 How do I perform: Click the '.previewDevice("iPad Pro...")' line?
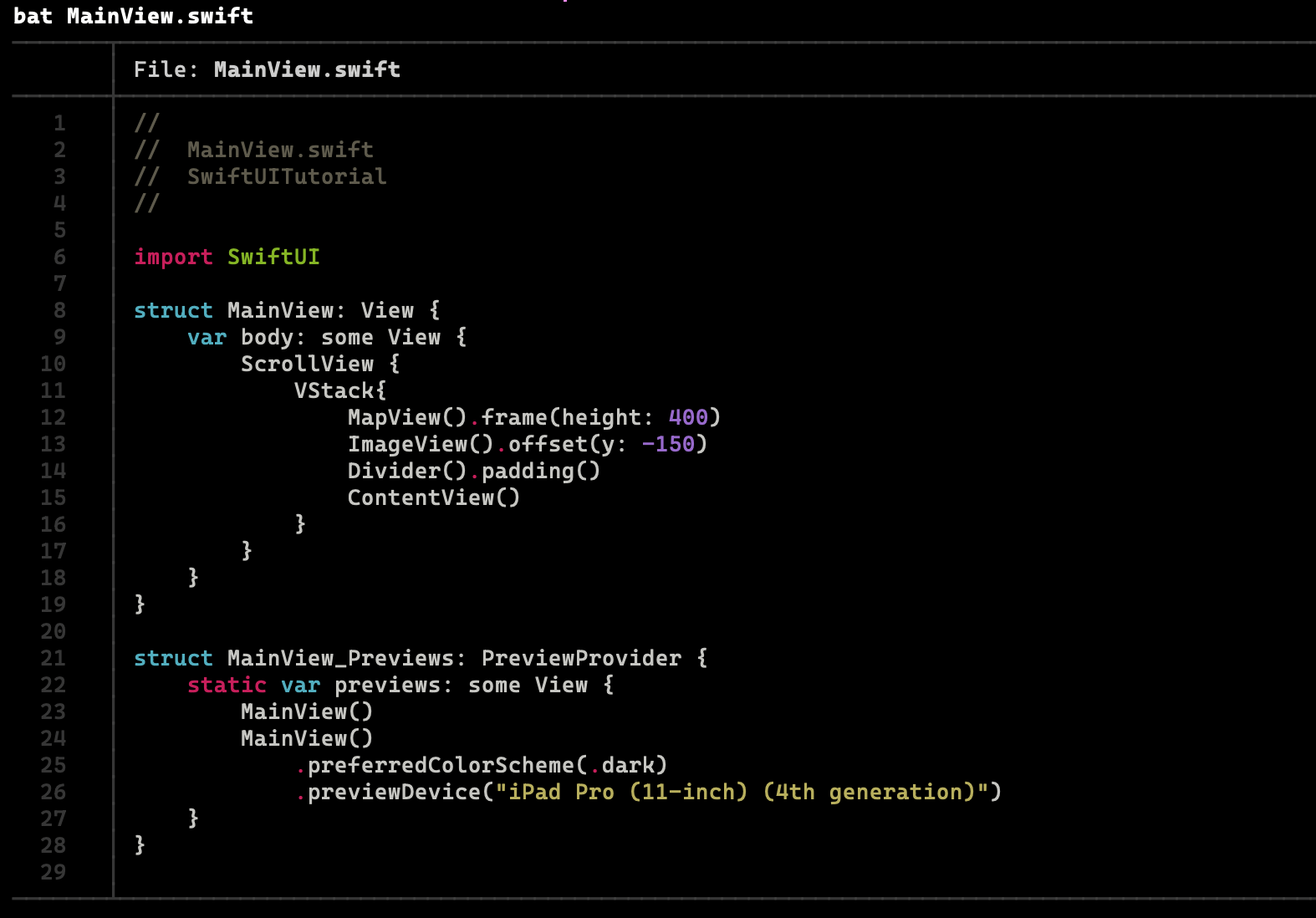pyautogui.click(x=649, y=792)
